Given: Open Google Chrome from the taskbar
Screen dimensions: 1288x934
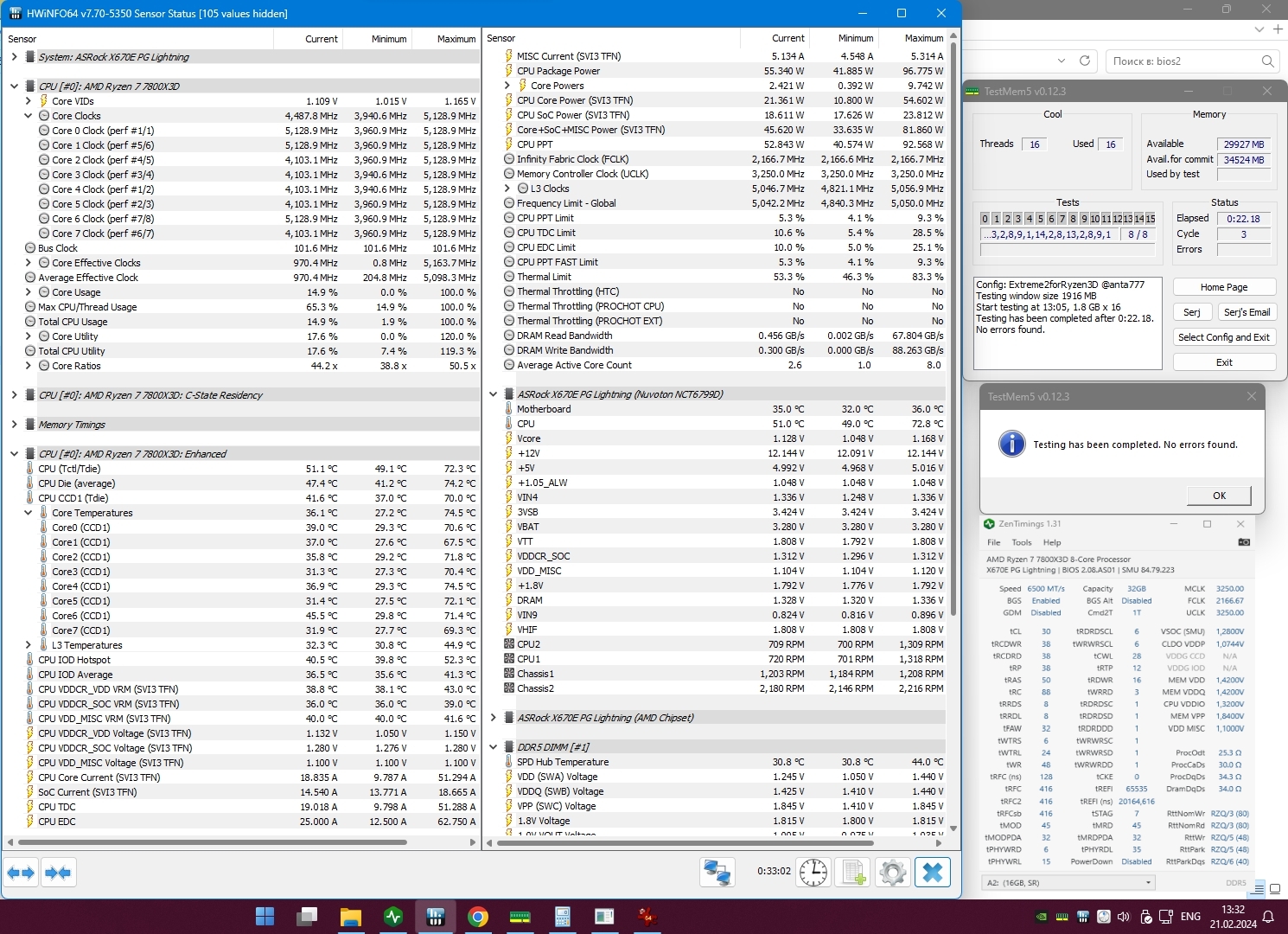Looking at the screenshot, I should point(478,916).
